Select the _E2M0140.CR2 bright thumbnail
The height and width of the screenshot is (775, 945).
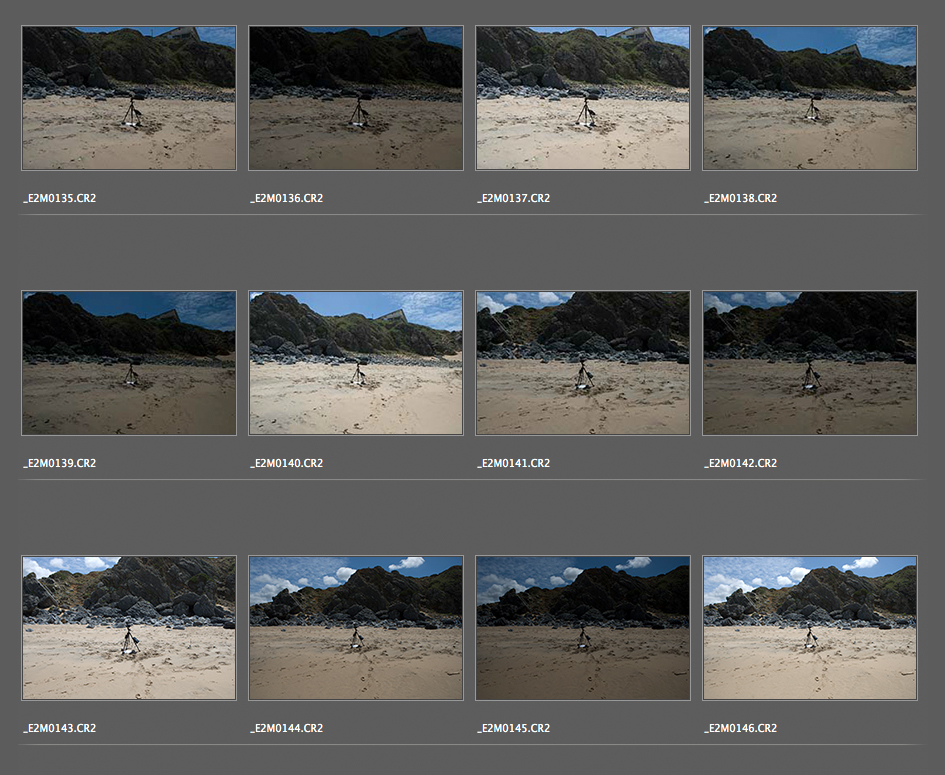point(356,363)
